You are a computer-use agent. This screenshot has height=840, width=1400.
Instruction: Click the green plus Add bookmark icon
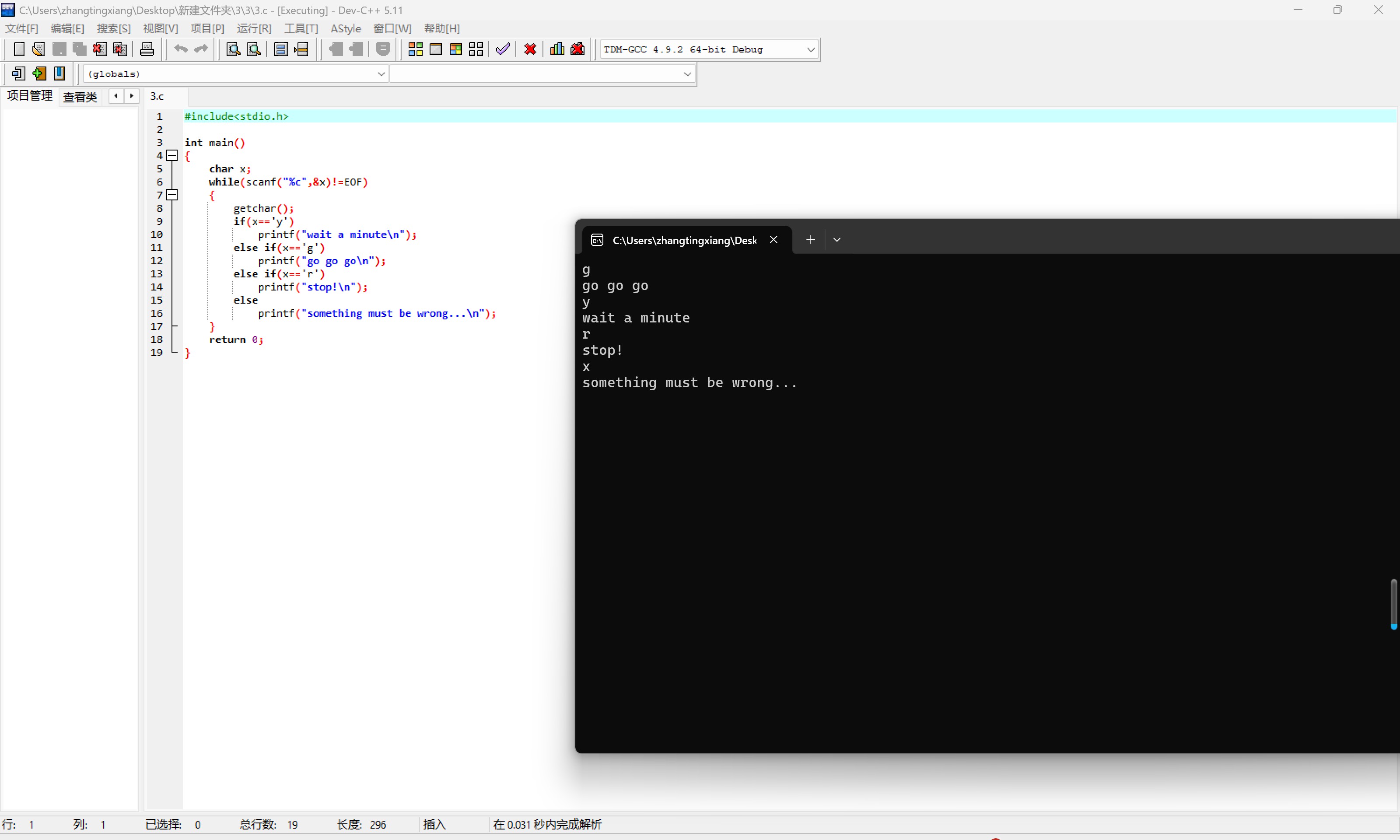tap(39, 73)
